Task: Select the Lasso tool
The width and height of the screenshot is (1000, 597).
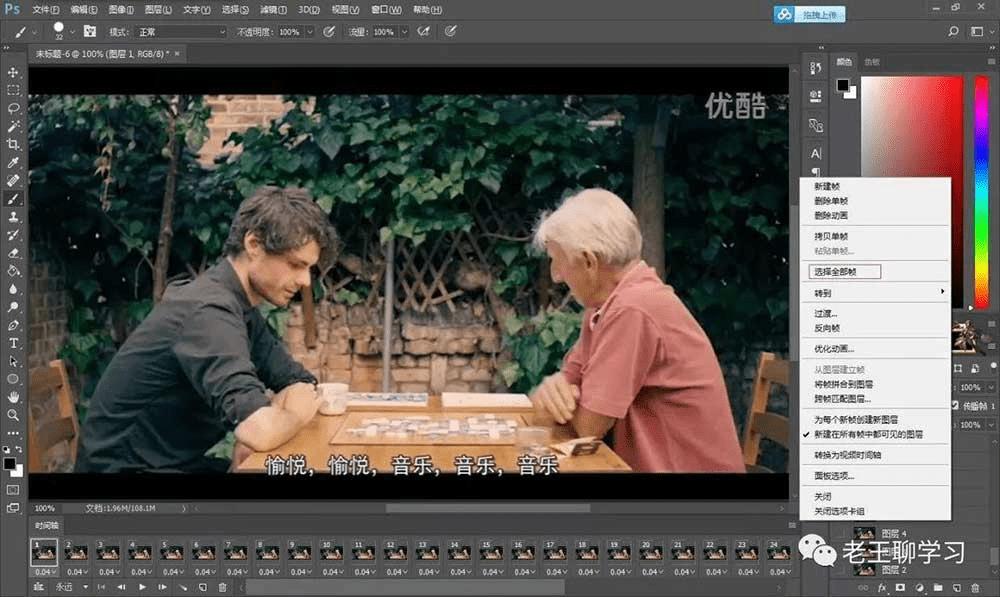Action: pos(13,108)
